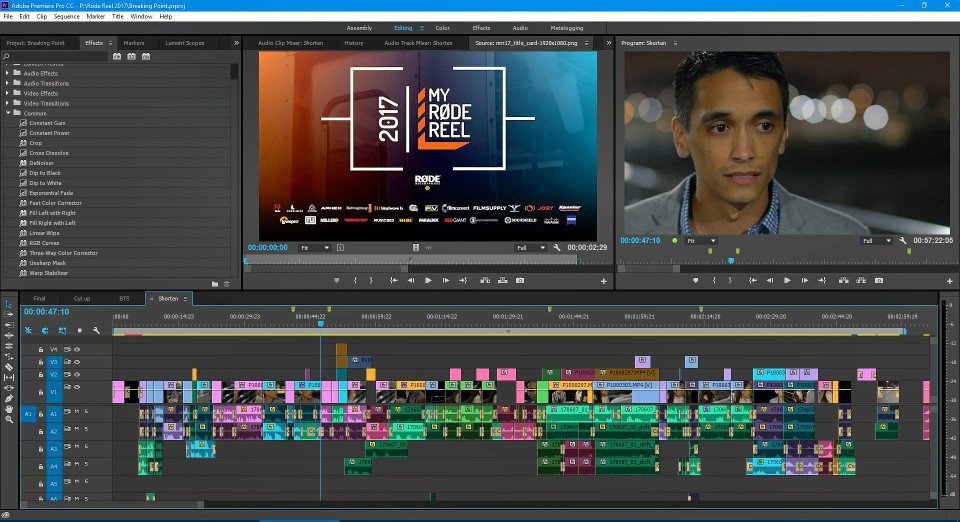
Task: Switch to Assembly workspace
Action: point(359,28)
